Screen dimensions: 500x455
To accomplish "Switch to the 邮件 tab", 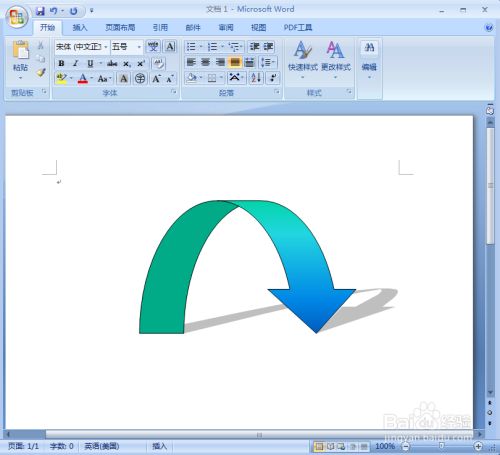I will coord(193,28).
